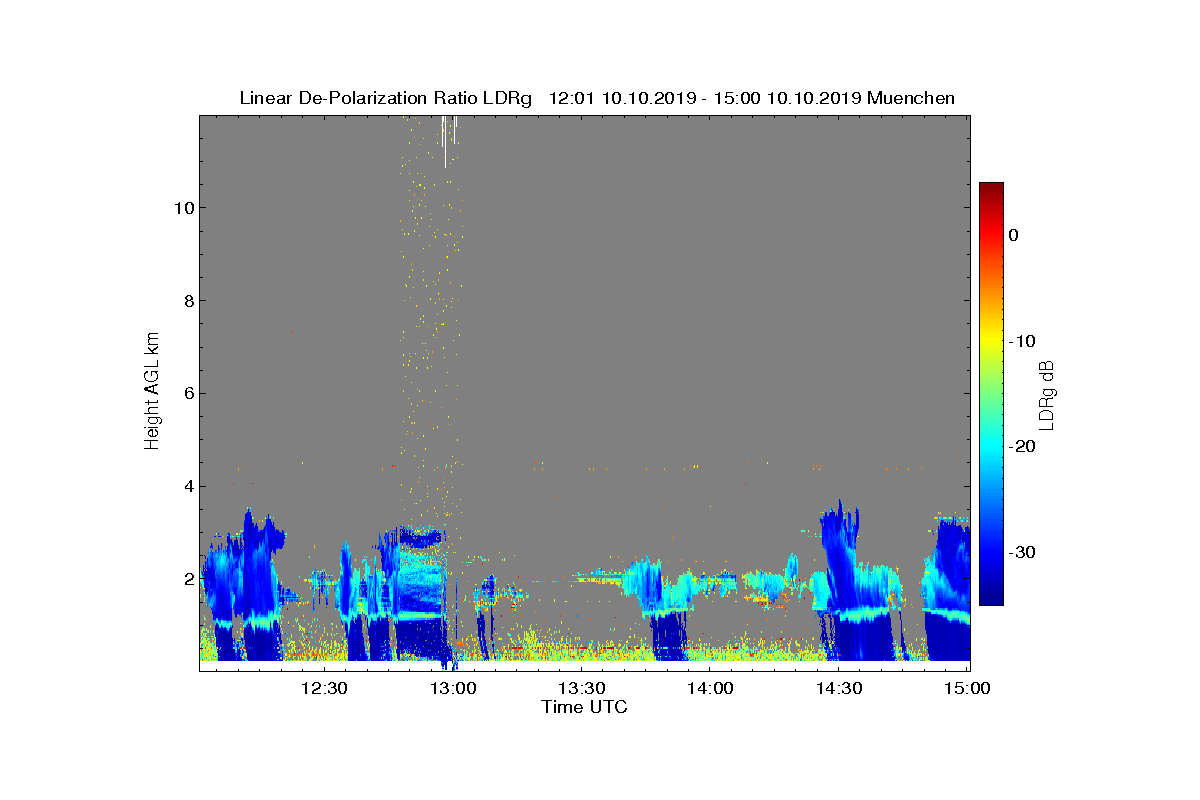Click the 14:00 time tick label
Viewport: 1200px width, 800px height.
[711, 688]
